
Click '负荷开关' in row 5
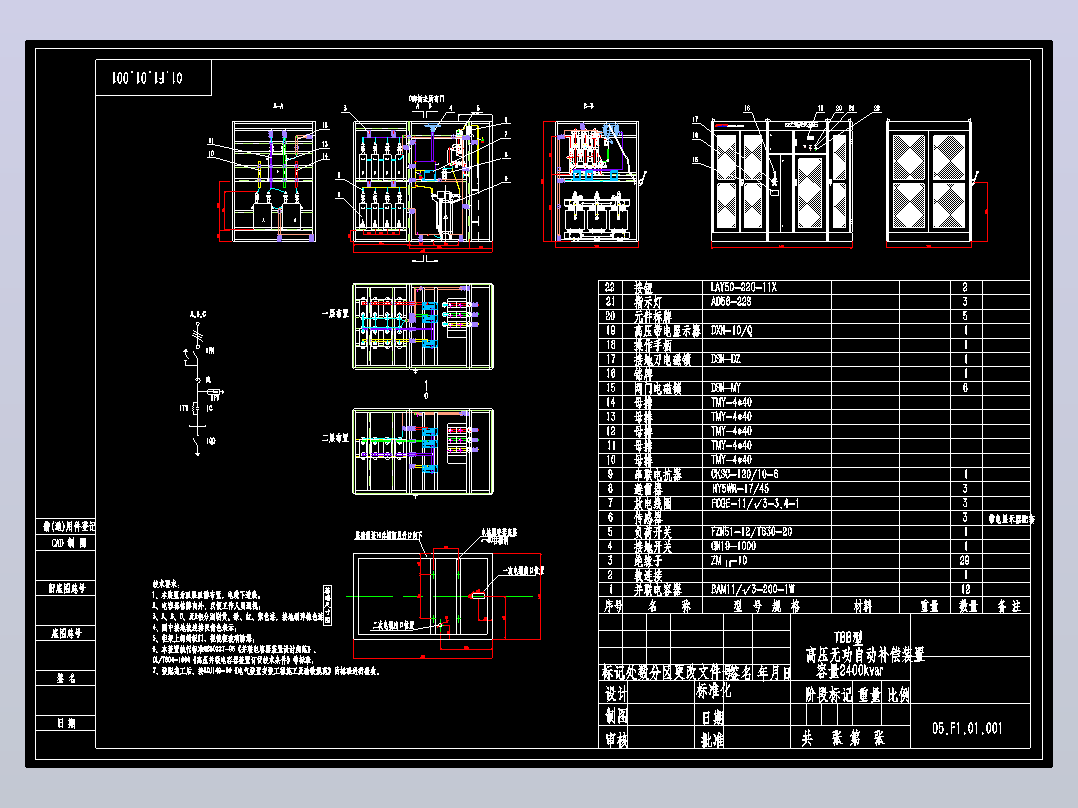coord(652,532)
